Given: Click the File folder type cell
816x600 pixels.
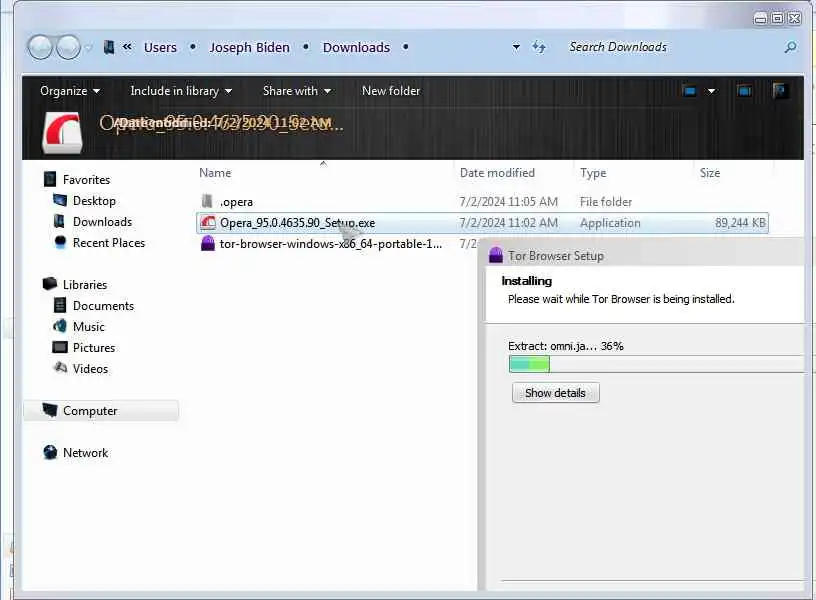Looking at the screenshot, I should (606, 201).
